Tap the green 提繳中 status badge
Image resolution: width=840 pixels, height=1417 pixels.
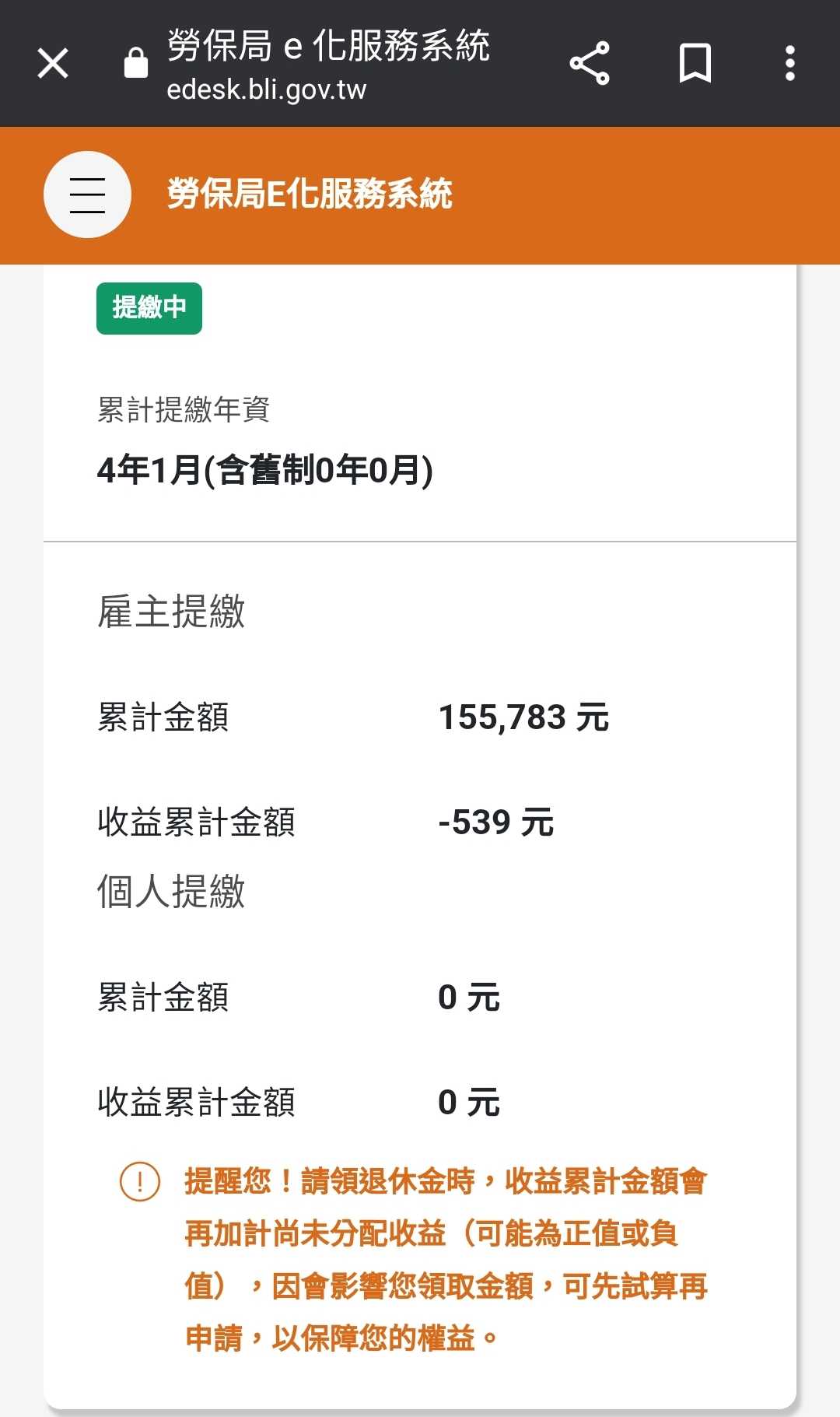(149, 309)
